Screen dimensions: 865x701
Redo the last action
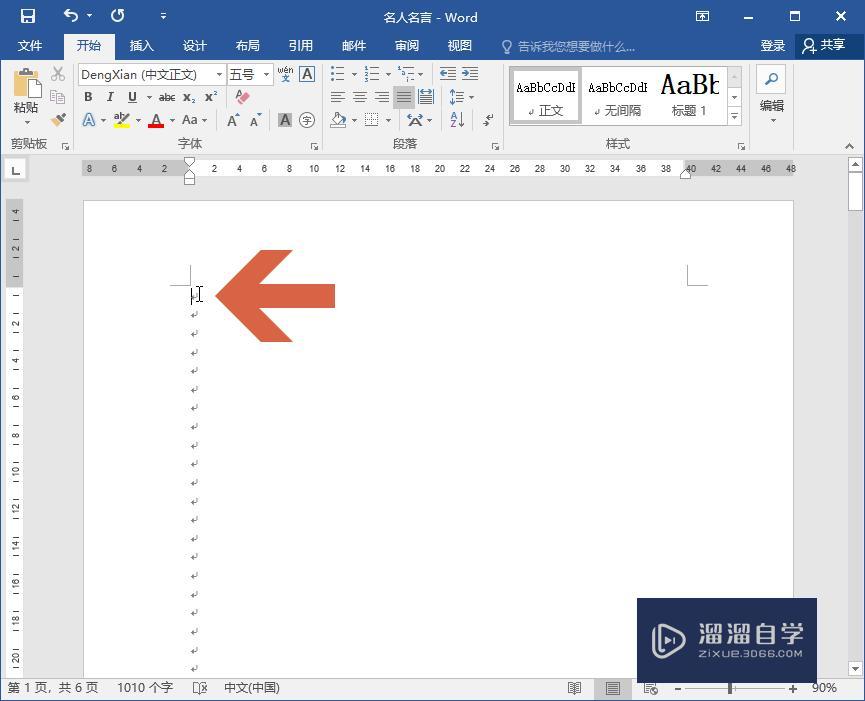[118, 15]
